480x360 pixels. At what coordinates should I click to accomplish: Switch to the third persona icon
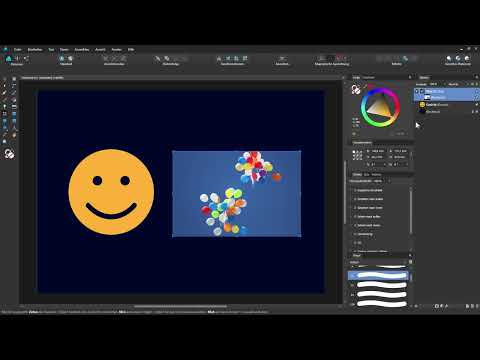tap(26, 58)
